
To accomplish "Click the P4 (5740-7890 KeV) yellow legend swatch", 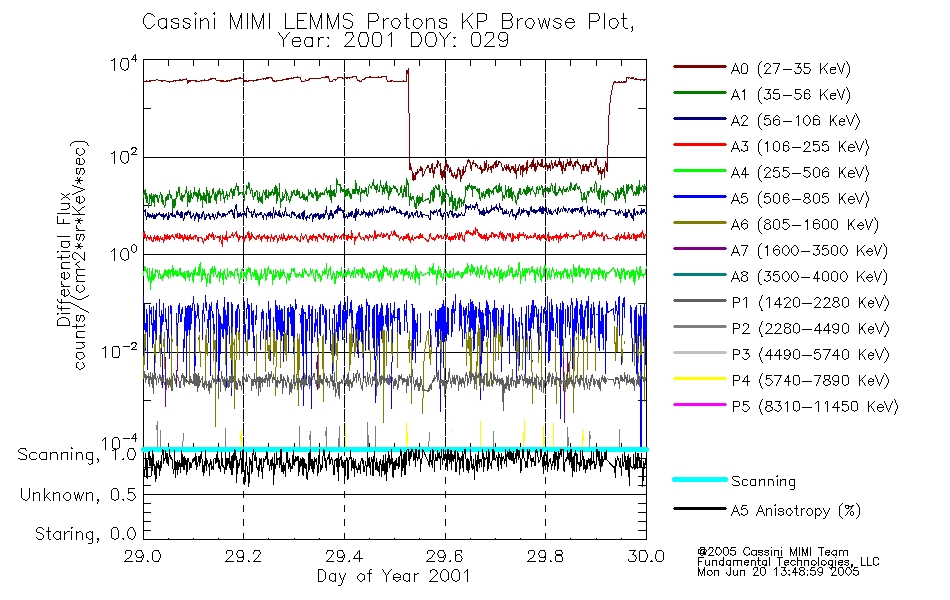I will (700, 379).
